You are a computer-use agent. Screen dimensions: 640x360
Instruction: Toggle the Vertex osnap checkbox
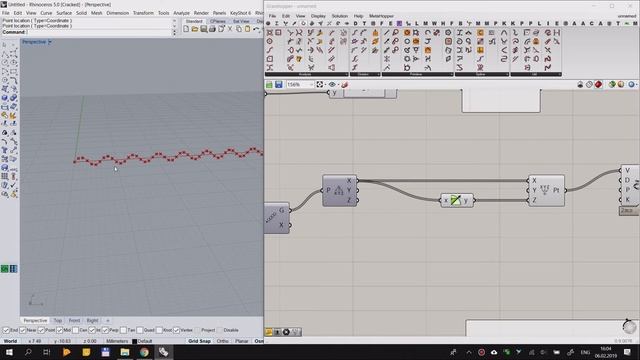coord(176,330)
